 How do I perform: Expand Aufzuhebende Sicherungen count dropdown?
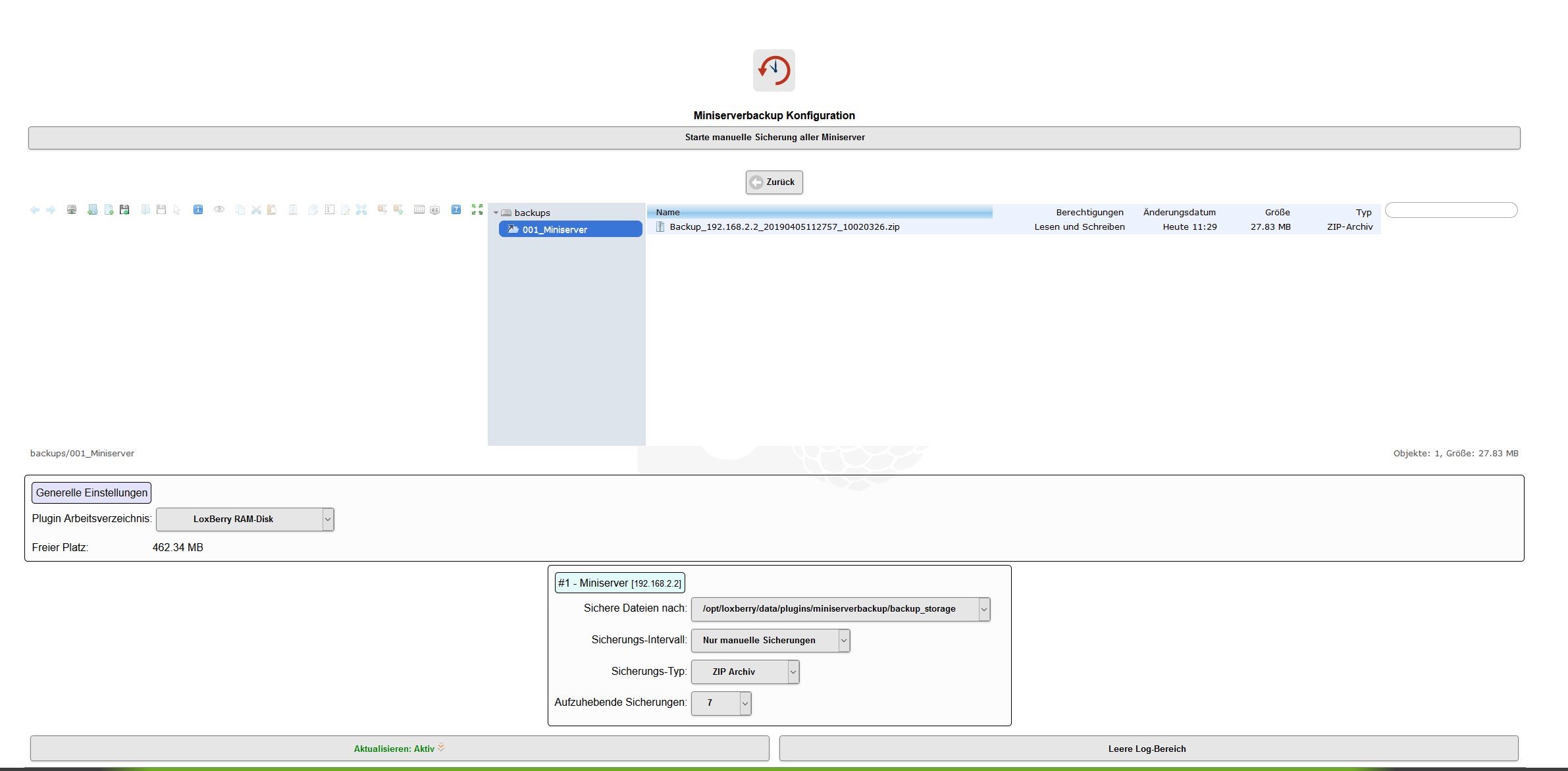tap(721, 703)
